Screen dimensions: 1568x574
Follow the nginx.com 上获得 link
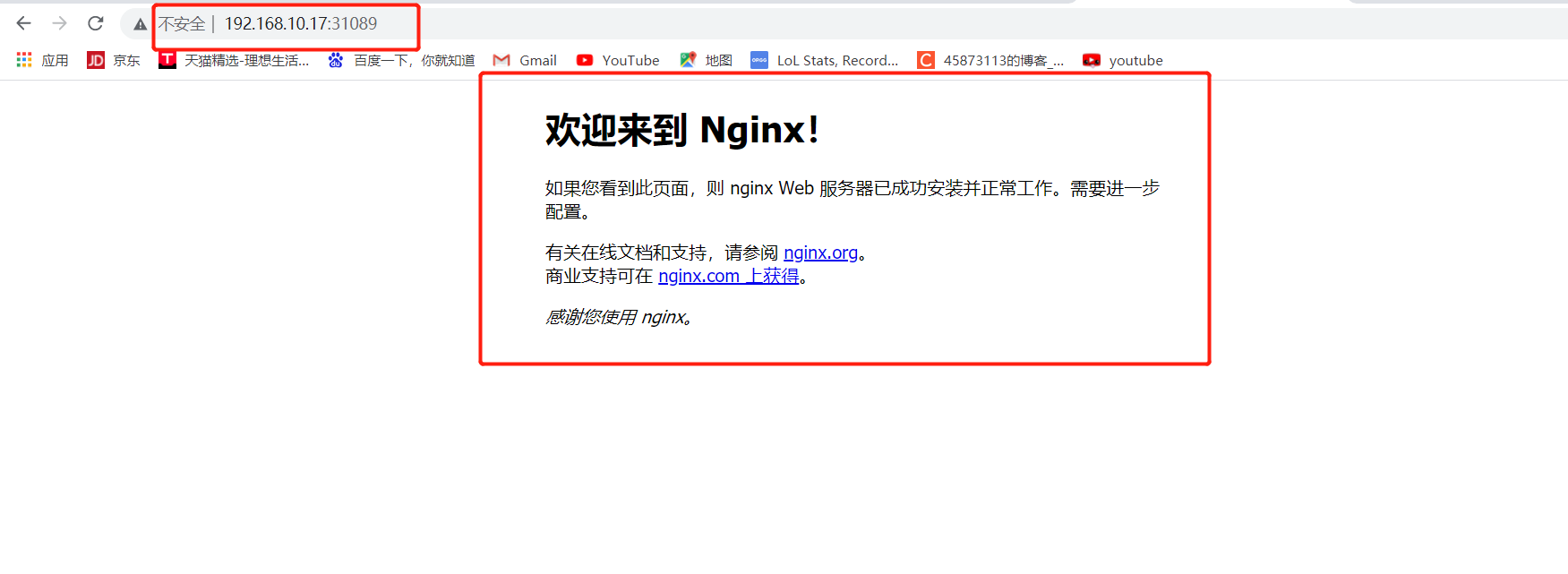pyautogui.click(x=728, y=277)
